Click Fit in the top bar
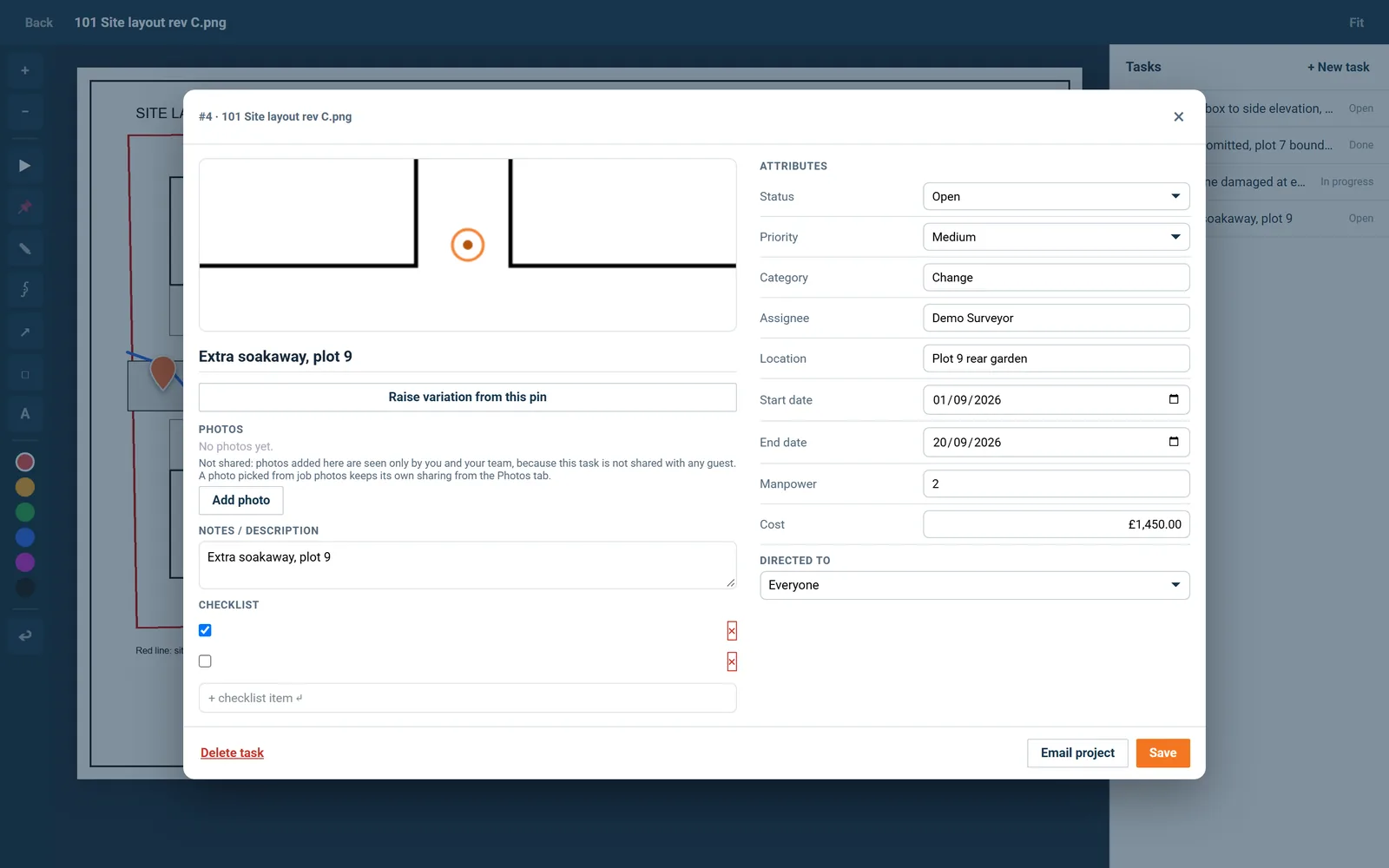This screenshot has width=1389, height=868. (1356, 23)
